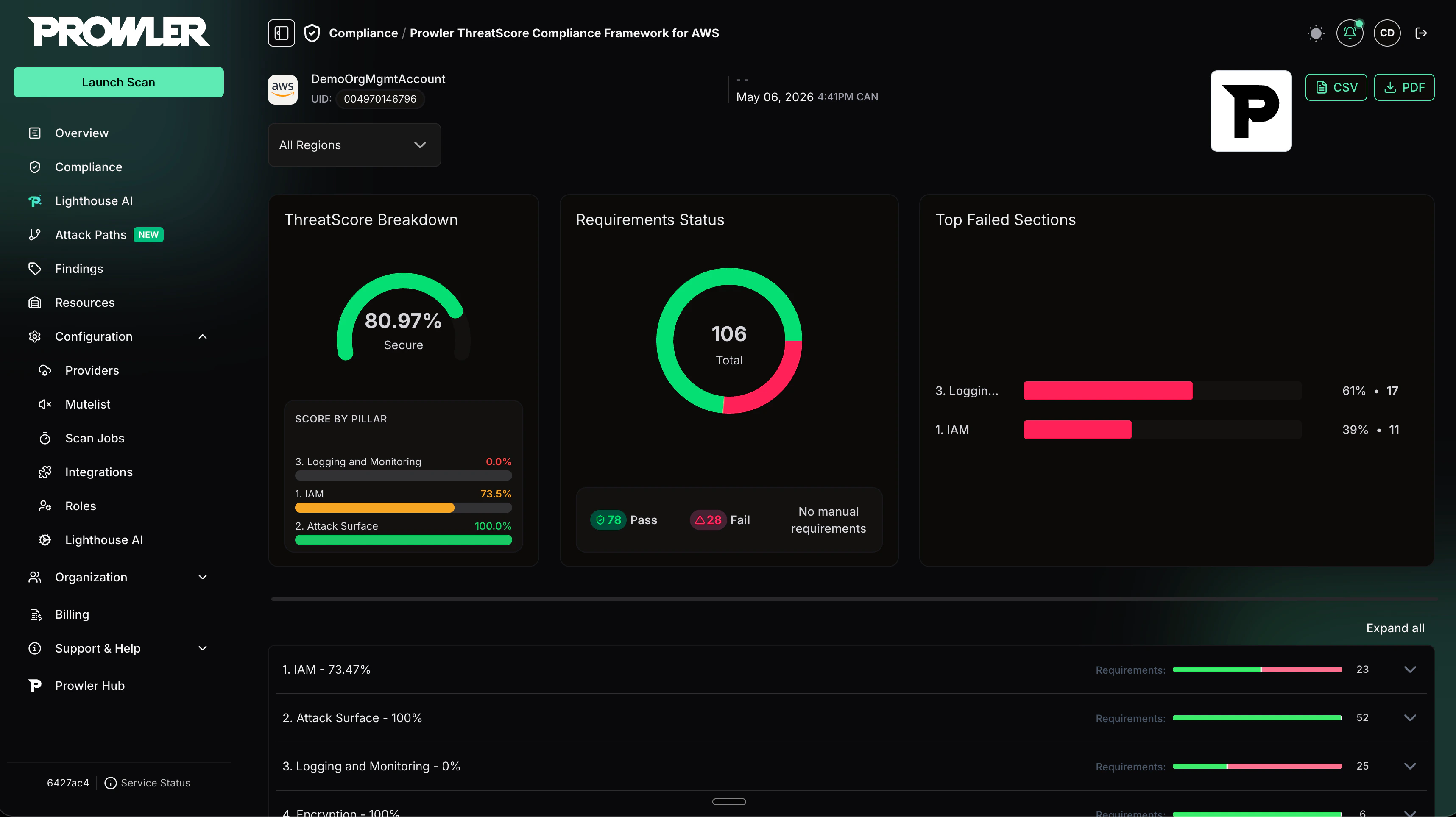Click the NEW badge next to Attack Paths
Image resolution: width=1456 pixels, height=817 pixels.
(x=148, y=234)
